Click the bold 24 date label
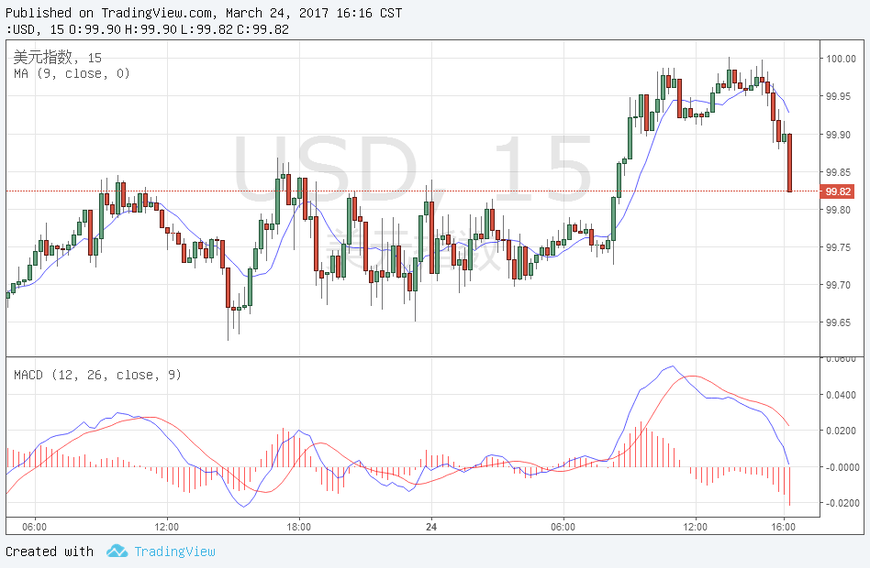This screenshot has height=568, width=870. (x=431, y=527)
